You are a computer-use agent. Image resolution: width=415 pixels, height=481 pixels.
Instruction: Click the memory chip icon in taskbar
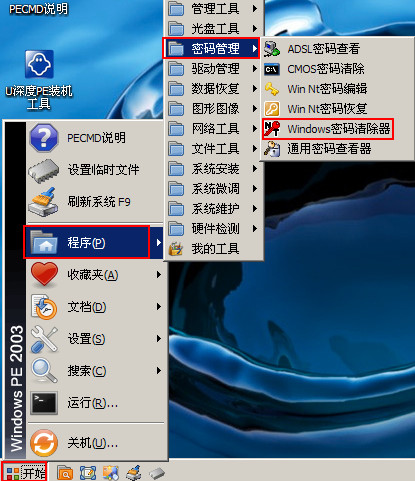point(157,473)
